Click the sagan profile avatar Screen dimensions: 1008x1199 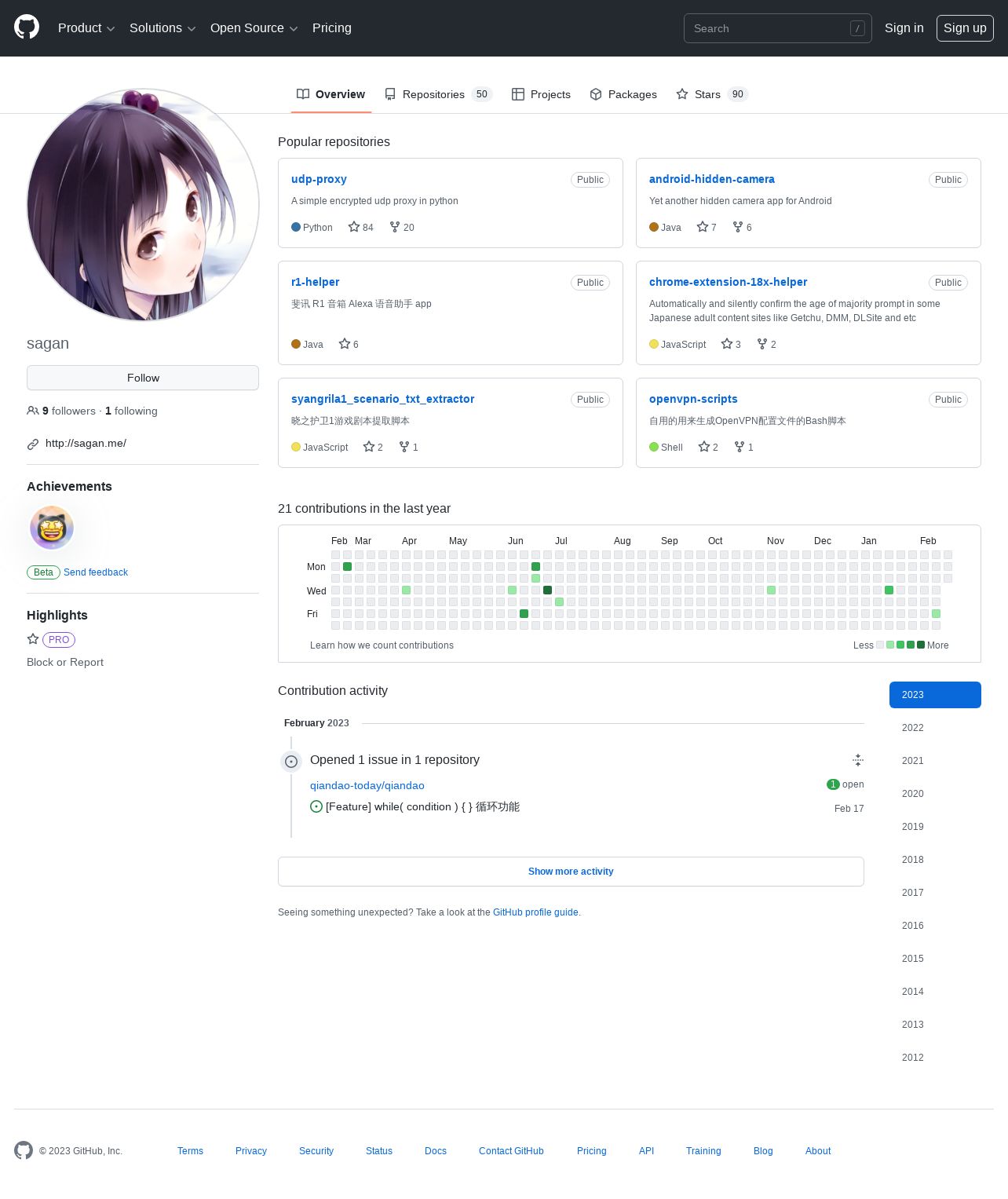pos(143,205)
